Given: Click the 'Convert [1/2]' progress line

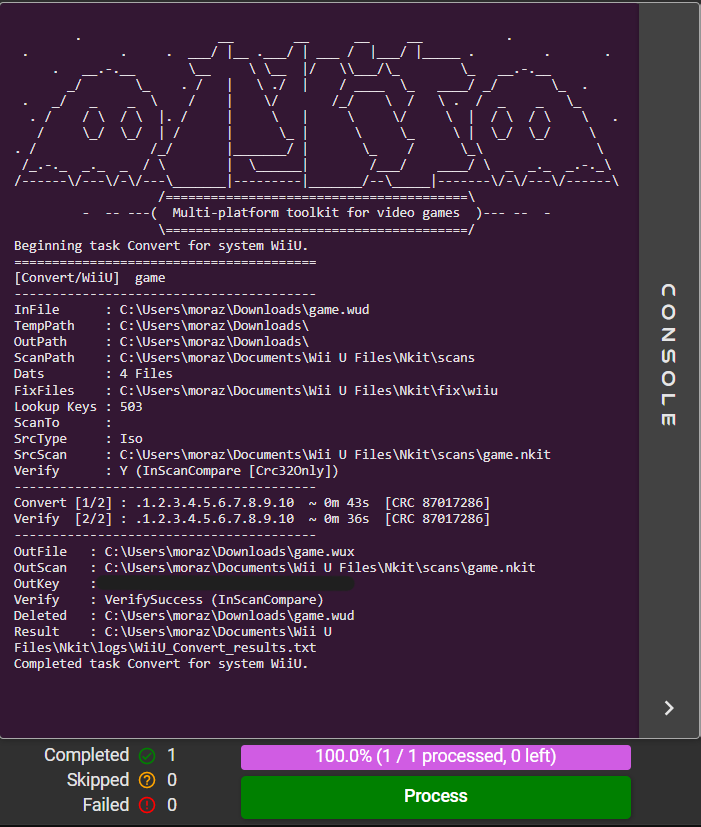Looking at the screenshot, I should tap(252, 503).
